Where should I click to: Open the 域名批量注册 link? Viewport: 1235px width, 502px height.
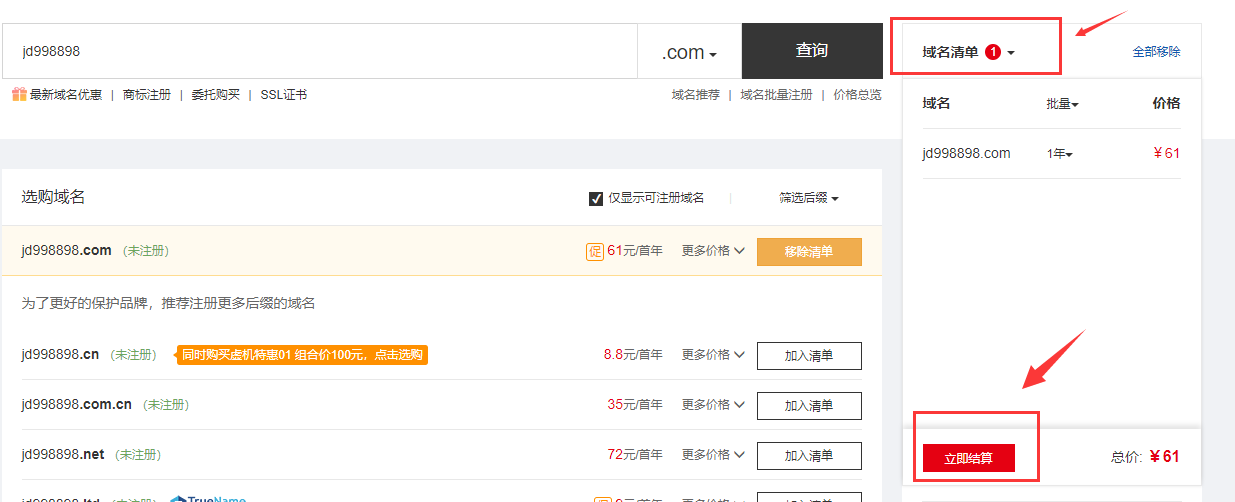coord(776,95)
